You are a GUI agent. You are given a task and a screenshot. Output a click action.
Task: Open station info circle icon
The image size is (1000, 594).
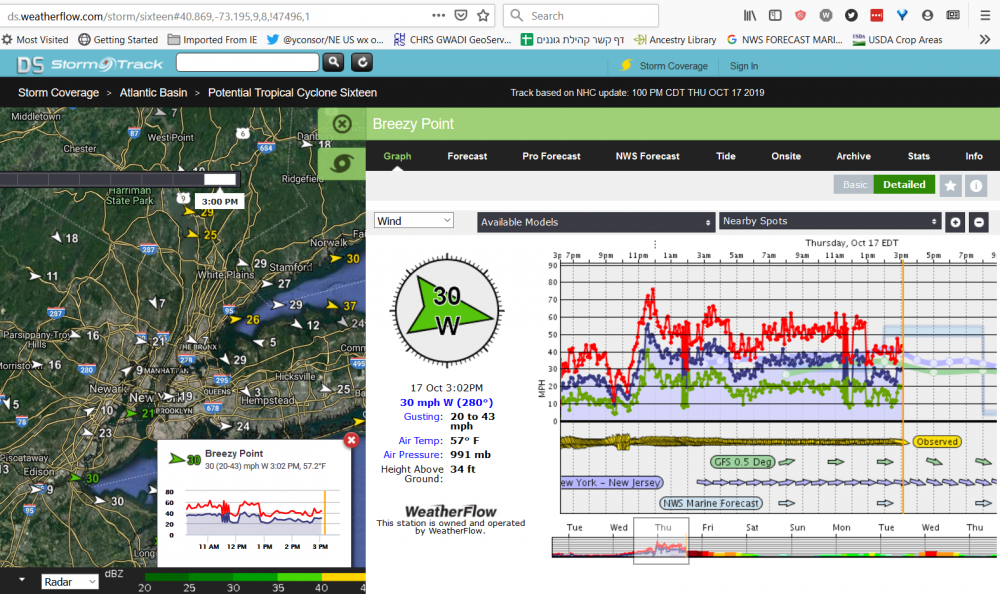pos(976,185)
